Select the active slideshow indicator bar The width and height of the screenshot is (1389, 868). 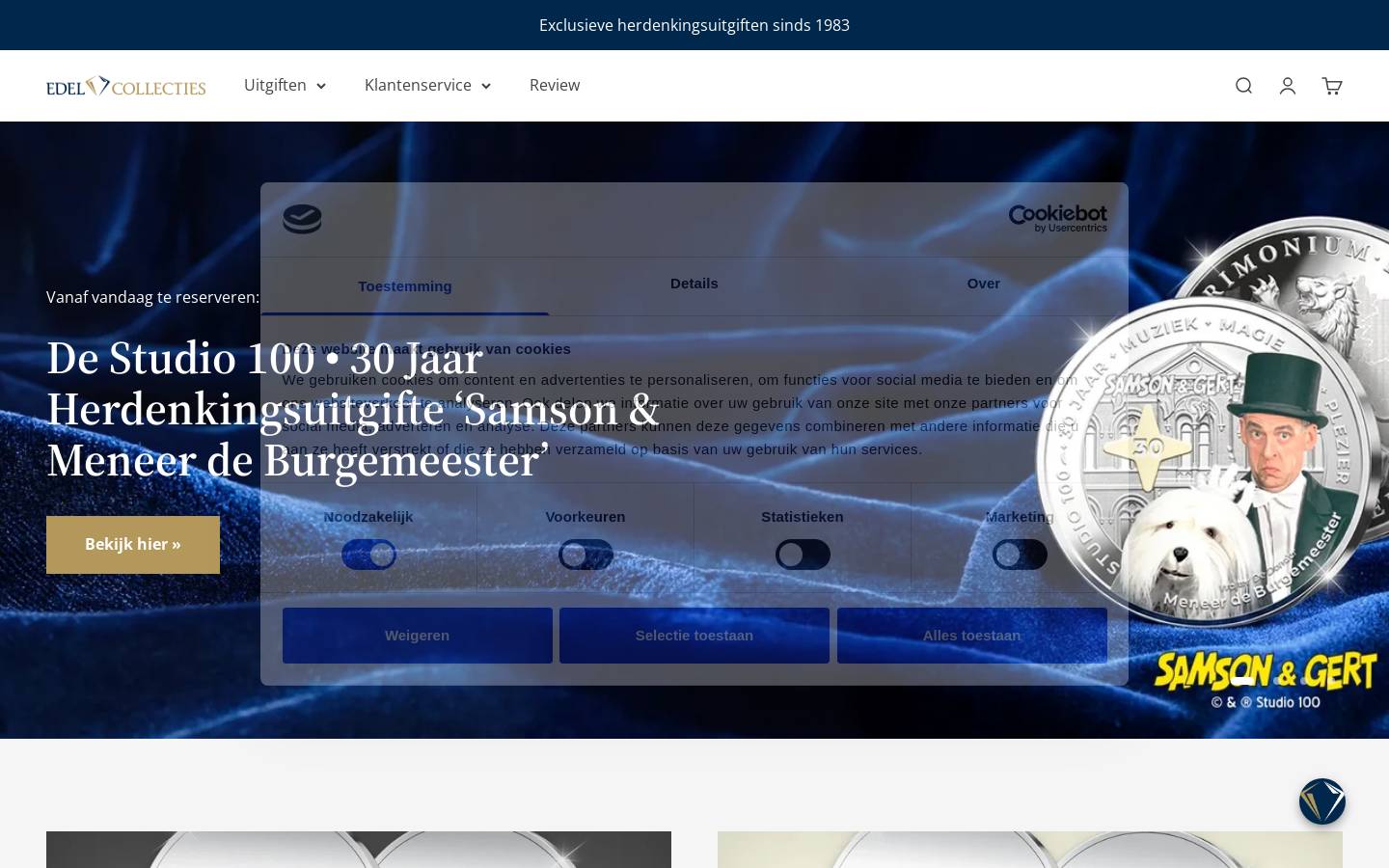pyautogui.click(x=1242, y=681)
